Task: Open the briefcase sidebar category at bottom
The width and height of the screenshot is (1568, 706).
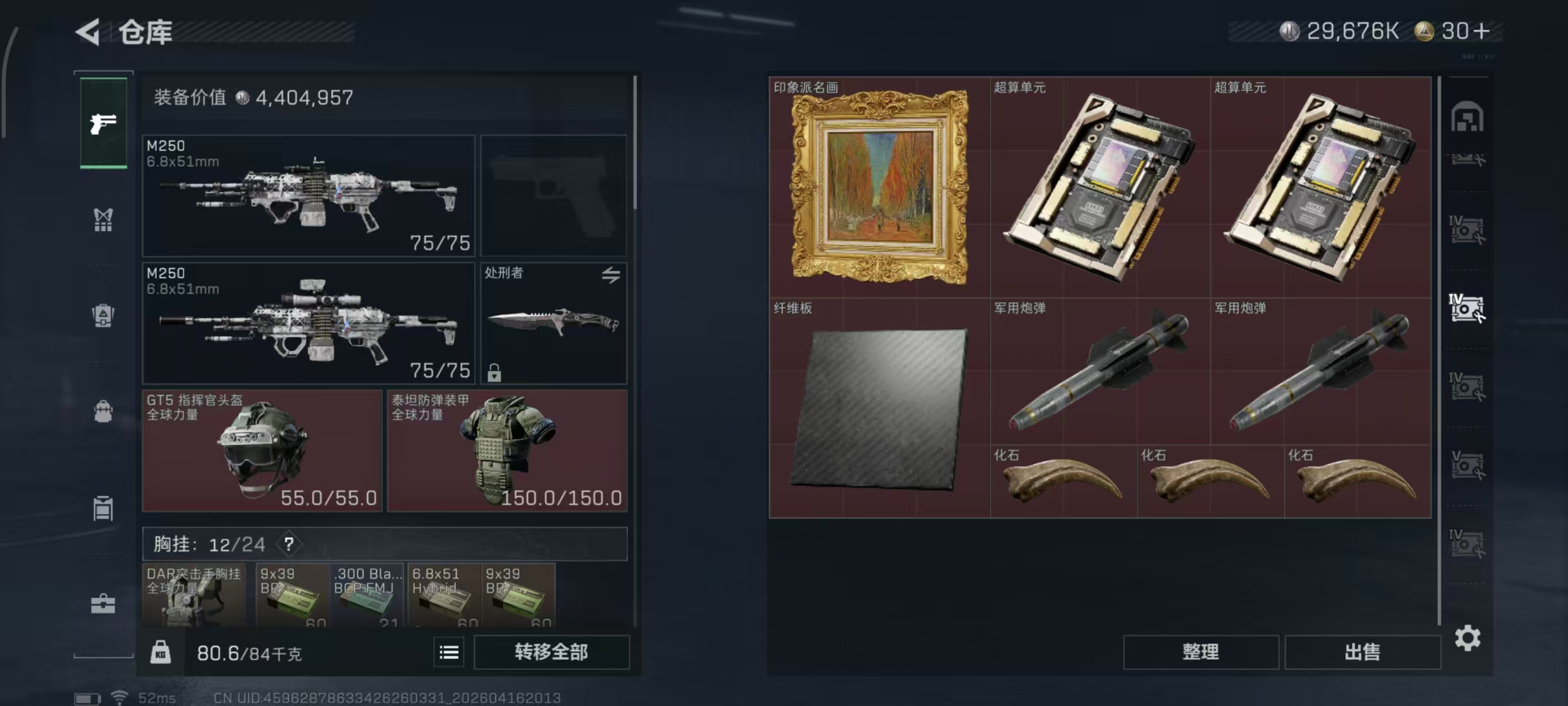Action: (x=103, y=603)
